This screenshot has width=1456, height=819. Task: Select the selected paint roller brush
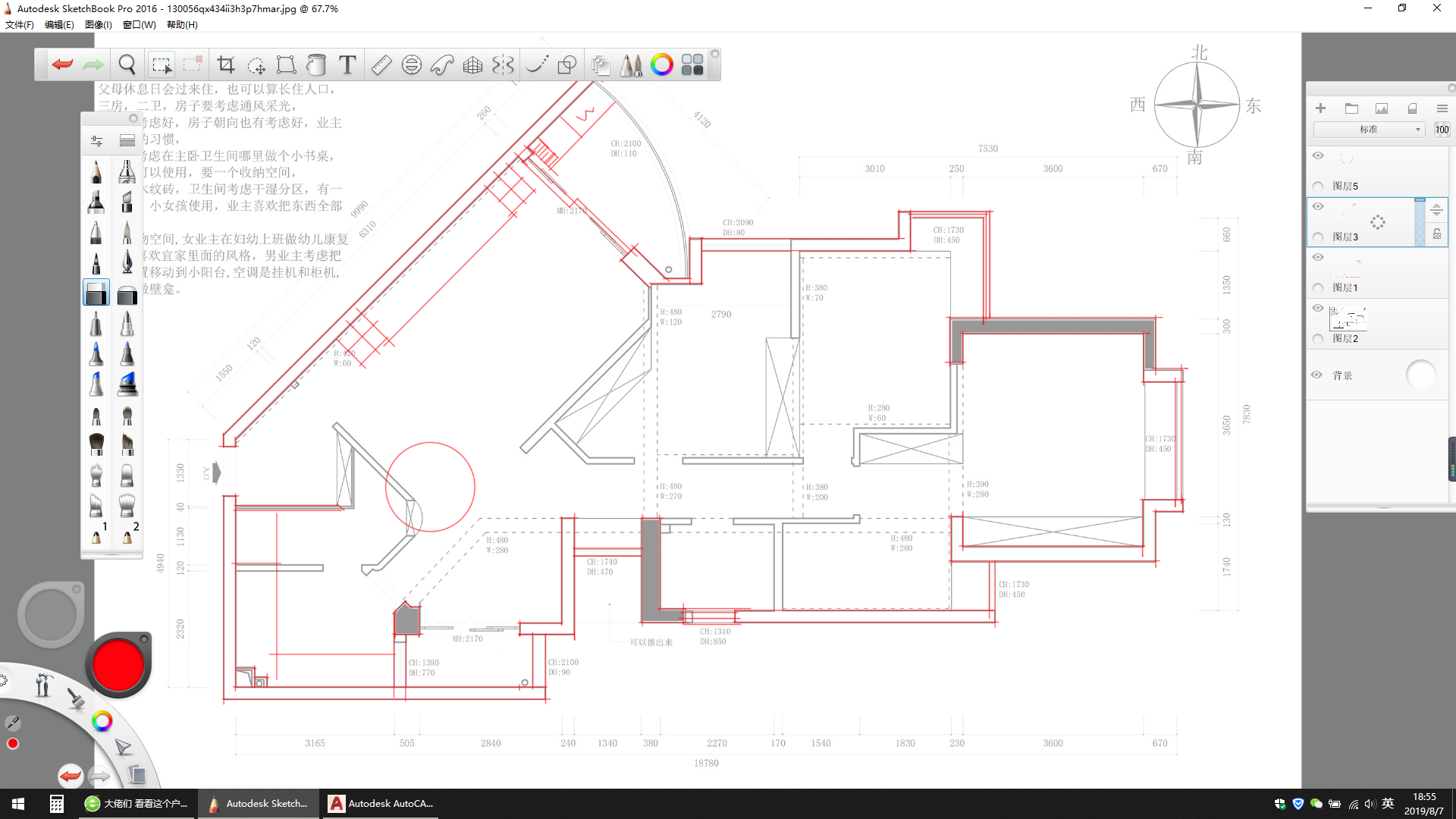tap(96, 293)
